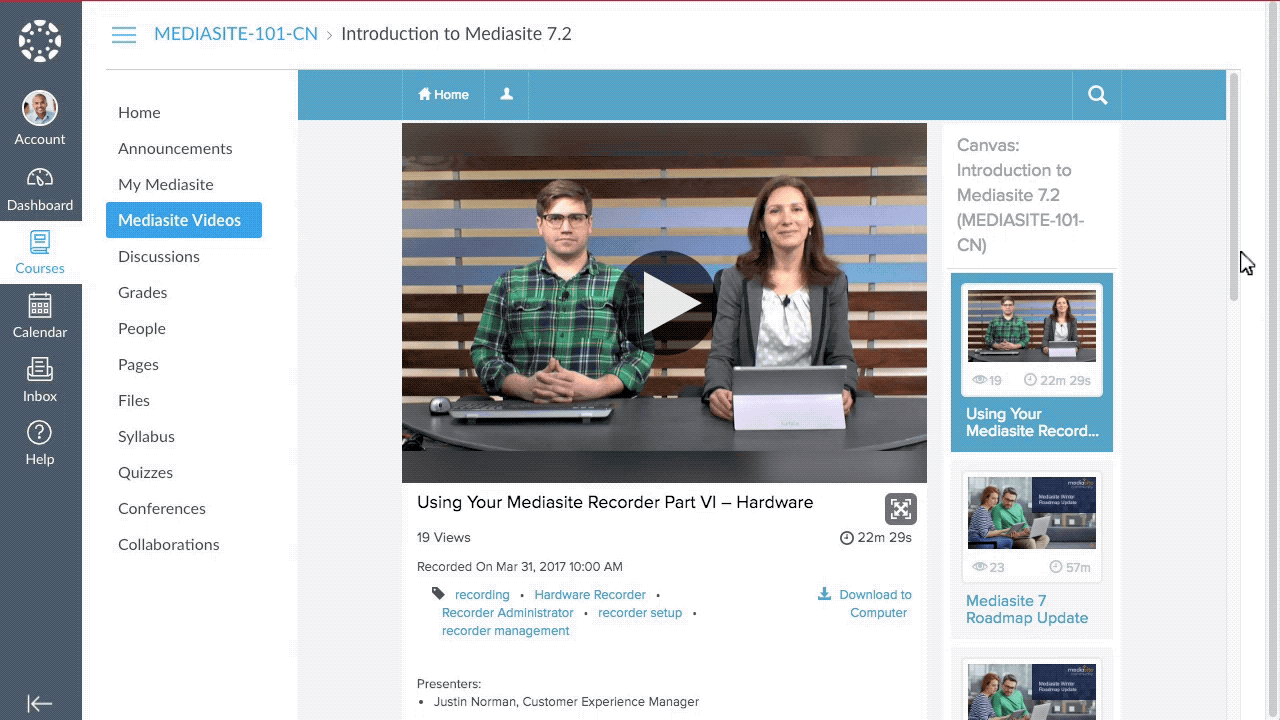1280x720 pixels.
Task: Open the Calendar in global navigation
Action: 40,316
